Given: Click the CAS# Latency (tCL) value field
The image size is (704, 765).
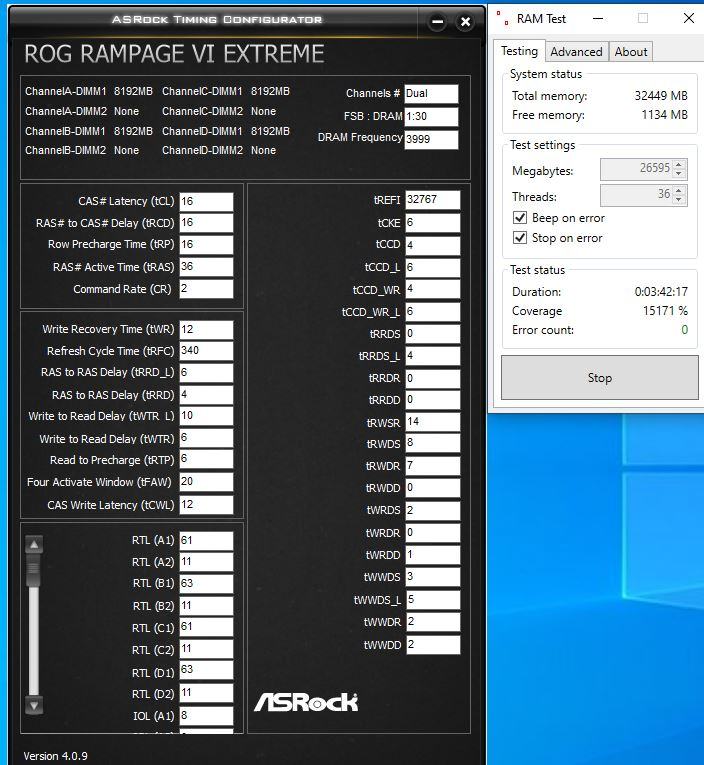Looking at the screenshot, I should coord(206,201).
